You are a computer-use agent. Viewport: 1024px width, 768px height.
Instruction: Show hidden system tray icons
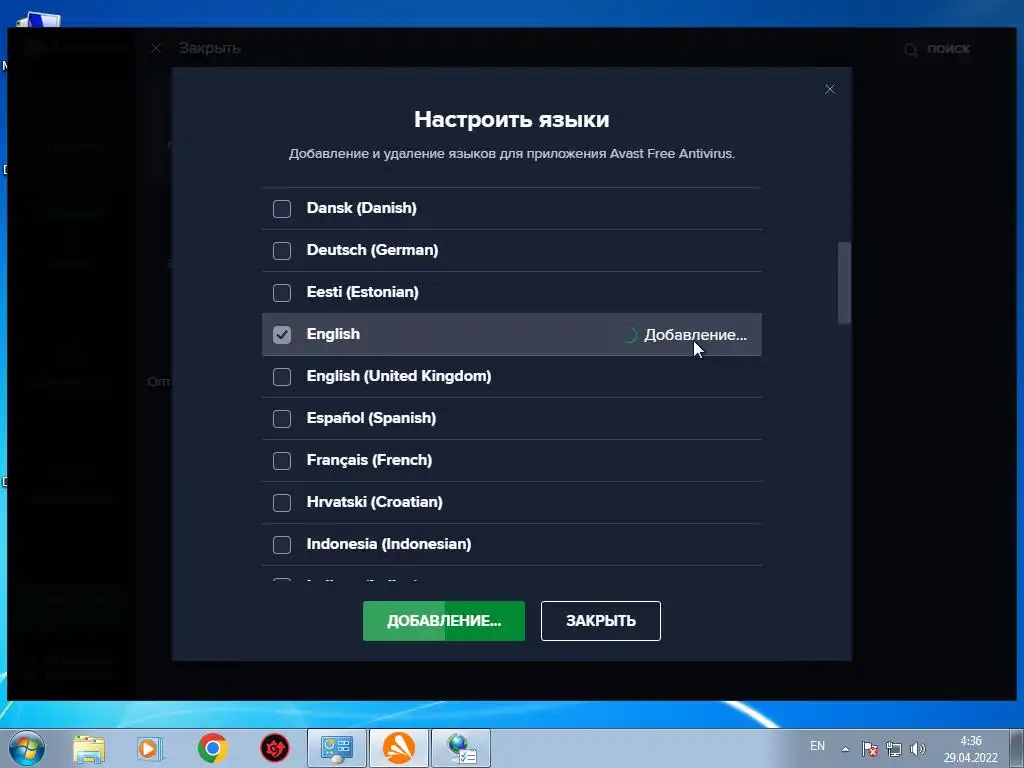click(845, 749)
